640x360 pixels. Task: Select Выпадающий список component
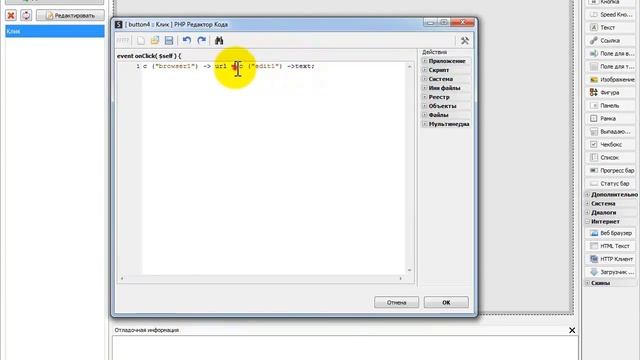[610, 131]
